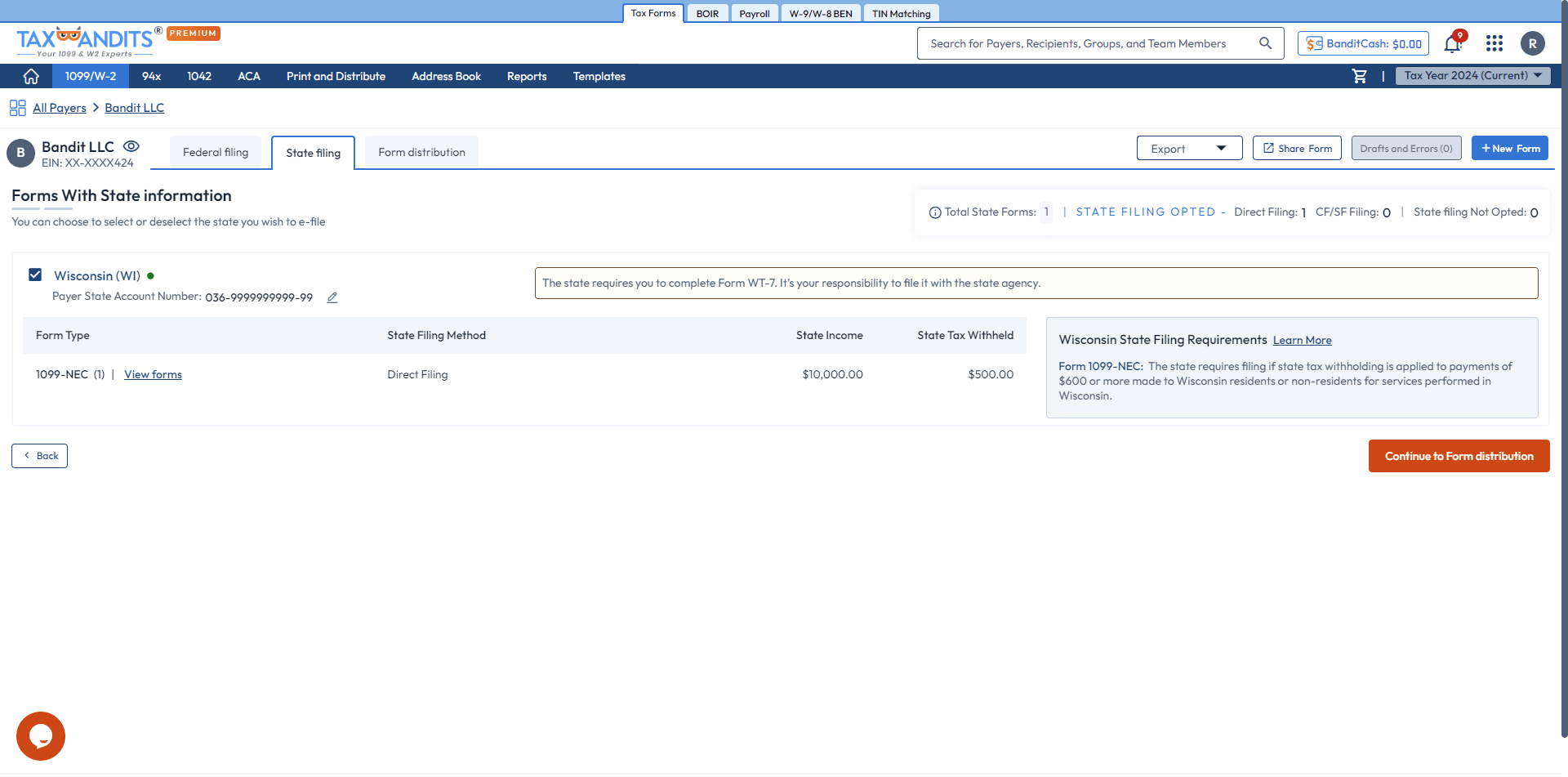Click the View forms link
The width and height of the screenshot is (1568, 777).
[x=153, y=374]
